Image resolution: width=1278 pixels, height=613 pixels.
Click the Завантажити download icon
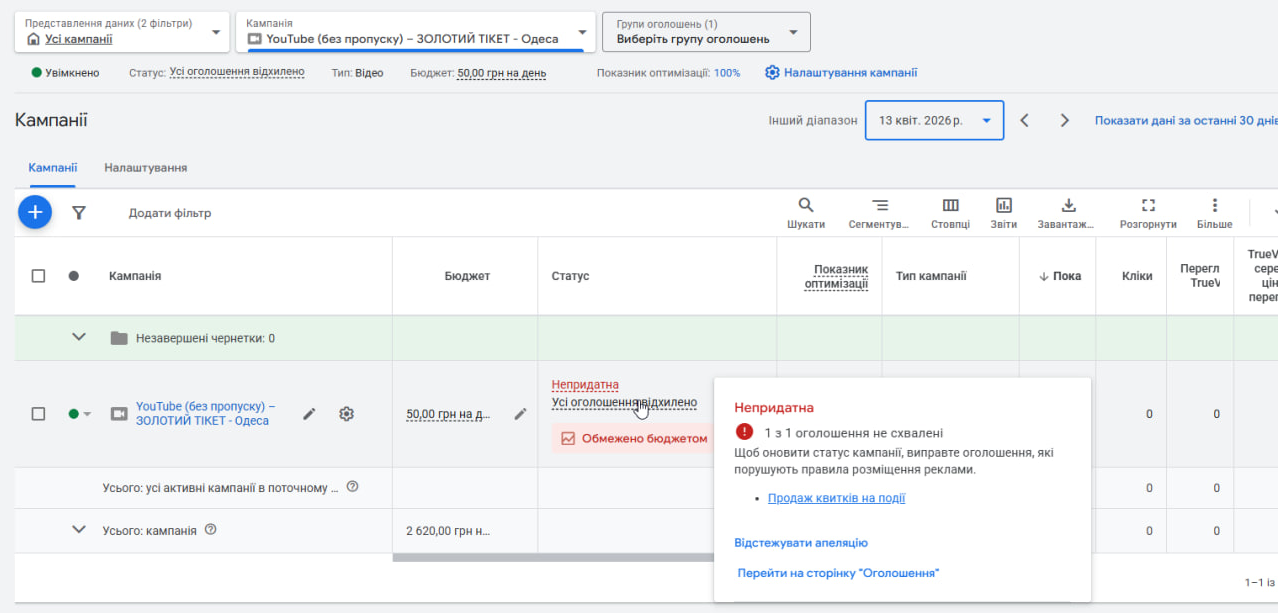(1068, 206)
